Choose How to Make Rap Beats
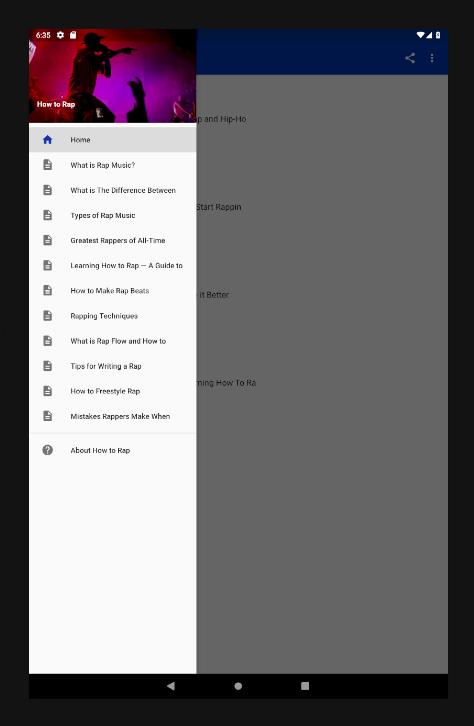 (112, 290)
